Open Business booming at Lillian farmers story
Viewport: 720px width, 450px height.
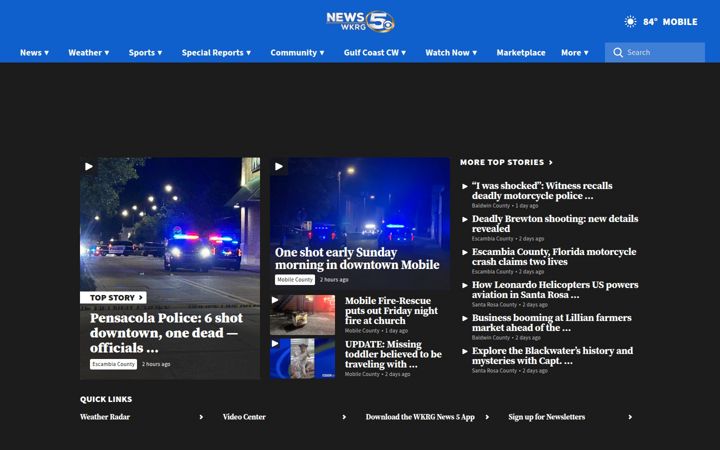[x=551, y=323]
